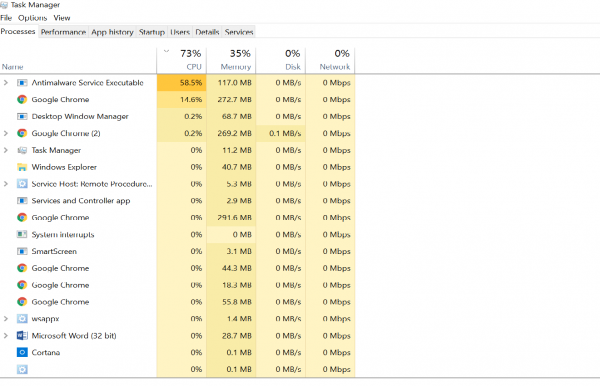600x386 pixels.
Task: Select the Windows Explorer folder icon
Action: (x=22, y=167)
